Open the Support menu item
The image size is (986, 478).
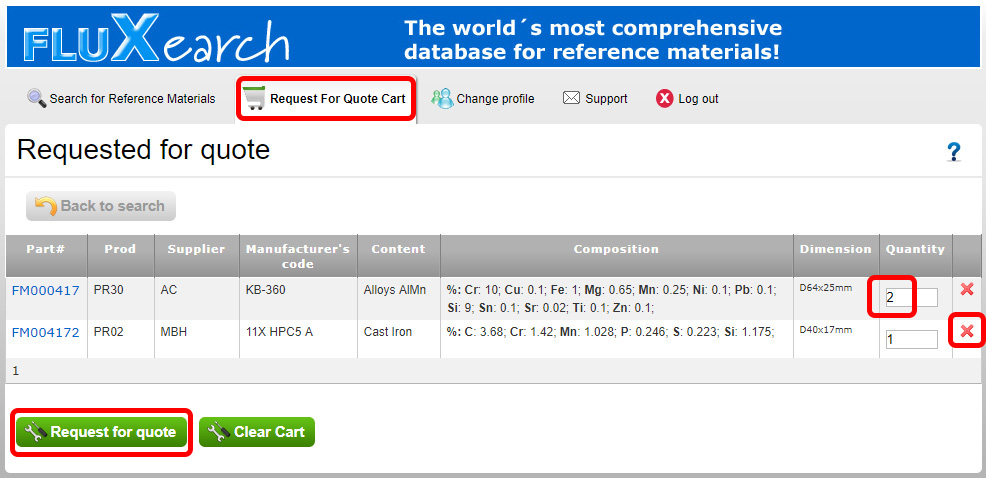coord(595,99)
